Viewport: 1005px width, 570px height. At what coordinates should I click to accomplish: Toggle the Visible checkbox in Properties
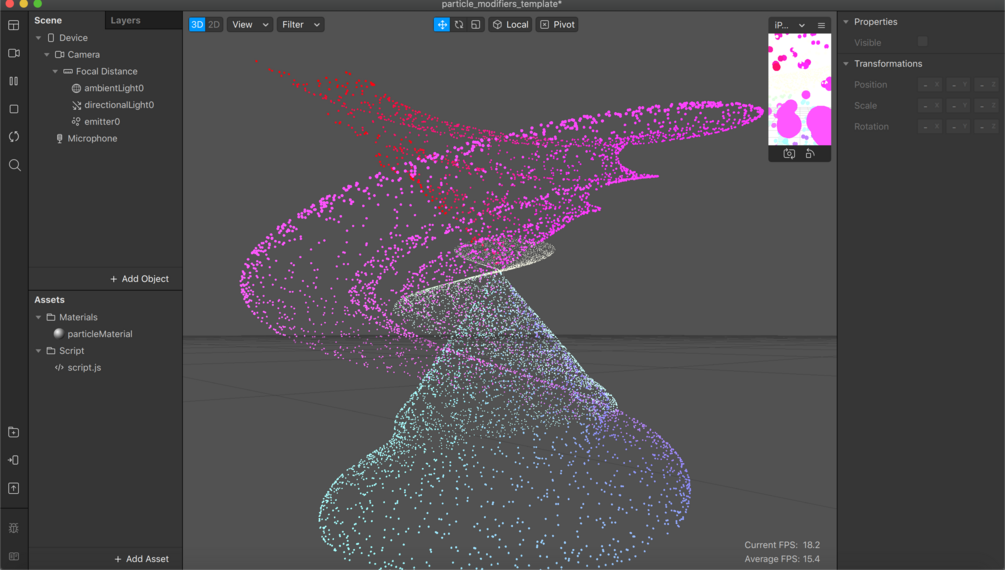[x=922, y=42]
